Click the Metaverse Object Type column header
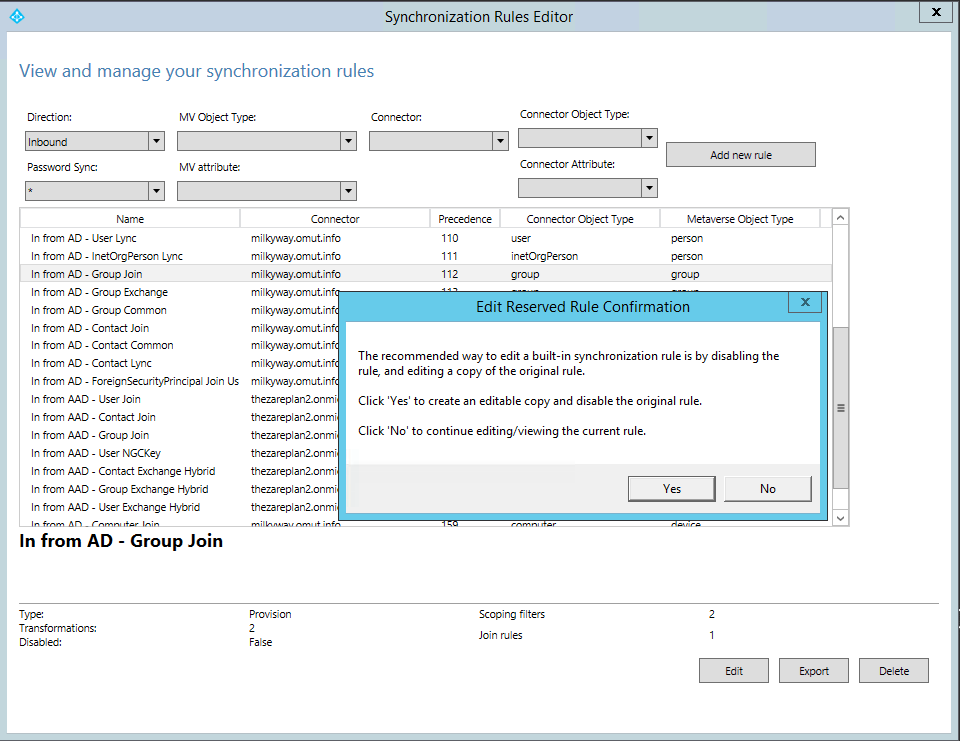The width and height of the screenshot is (960, 741). (740, 219)
